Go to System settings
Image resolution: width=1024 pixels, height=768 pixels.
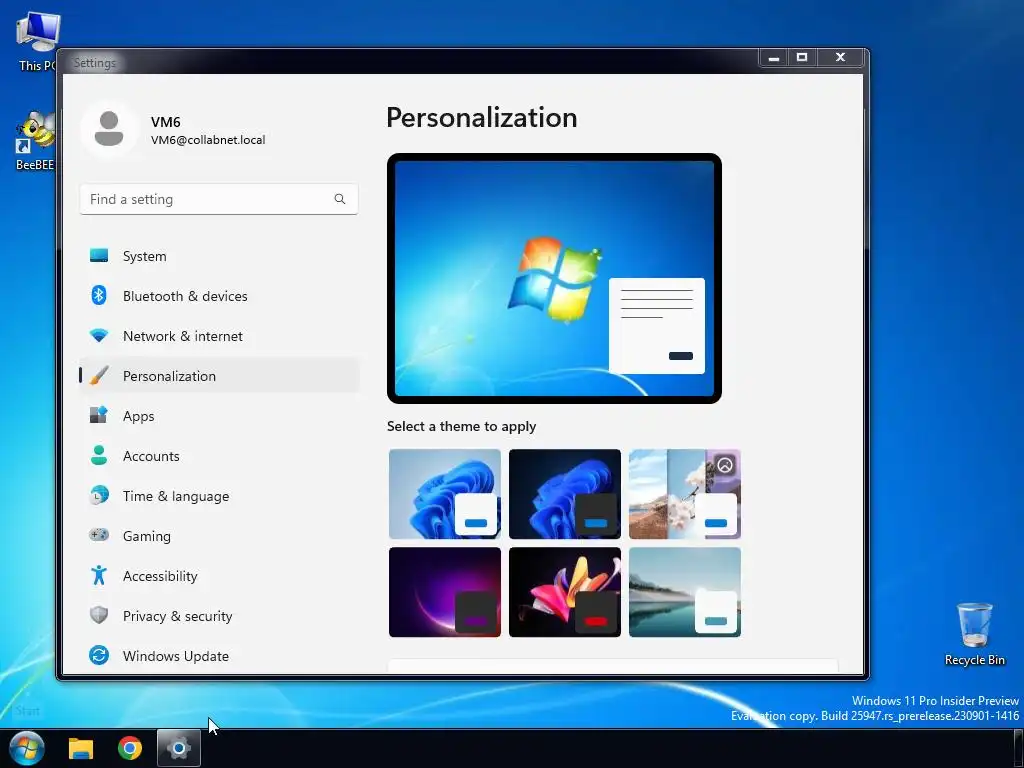pos(219,256)
